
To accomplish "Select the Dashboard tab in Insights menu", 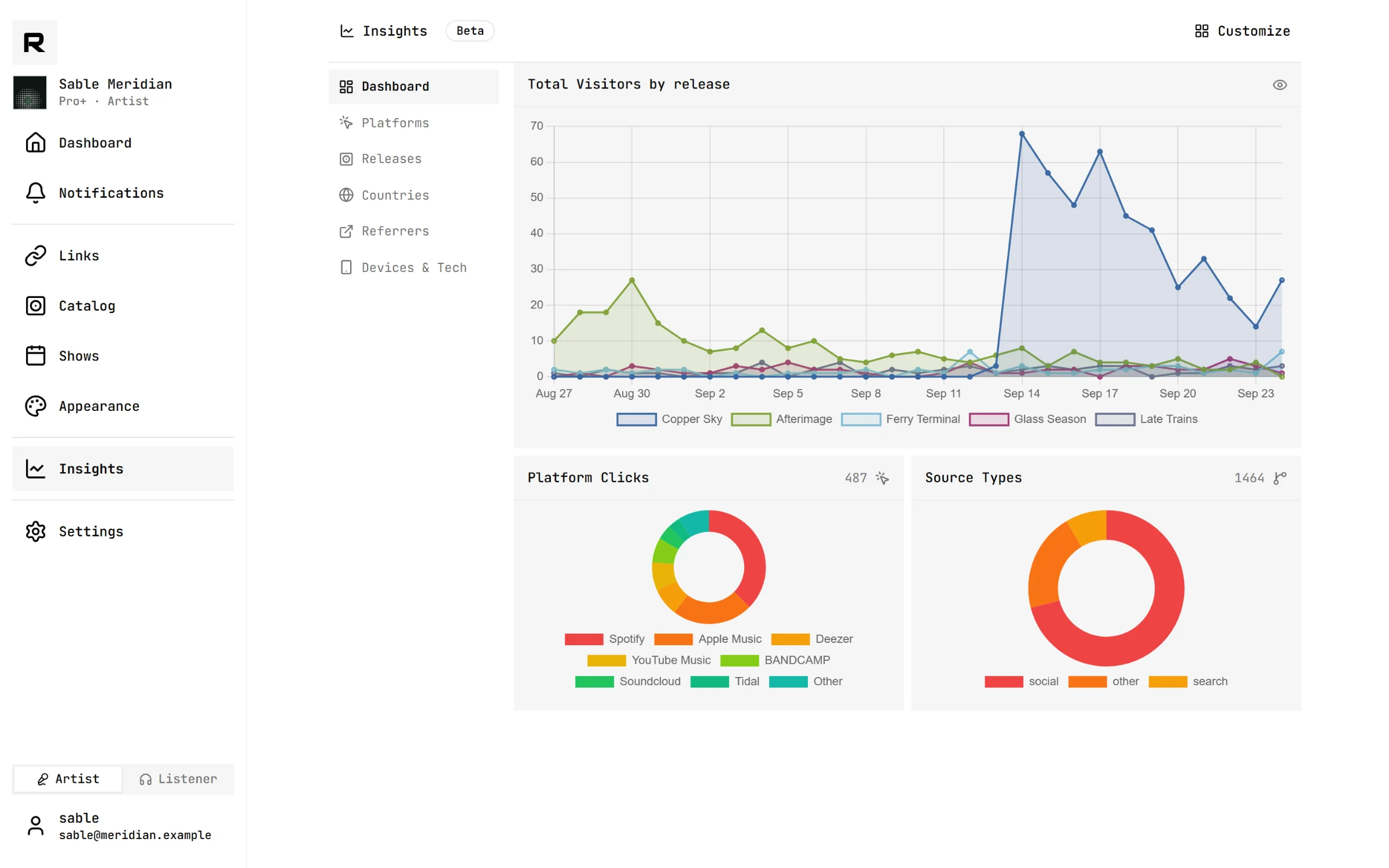I will pyautogui.click(x=414, y=87).
